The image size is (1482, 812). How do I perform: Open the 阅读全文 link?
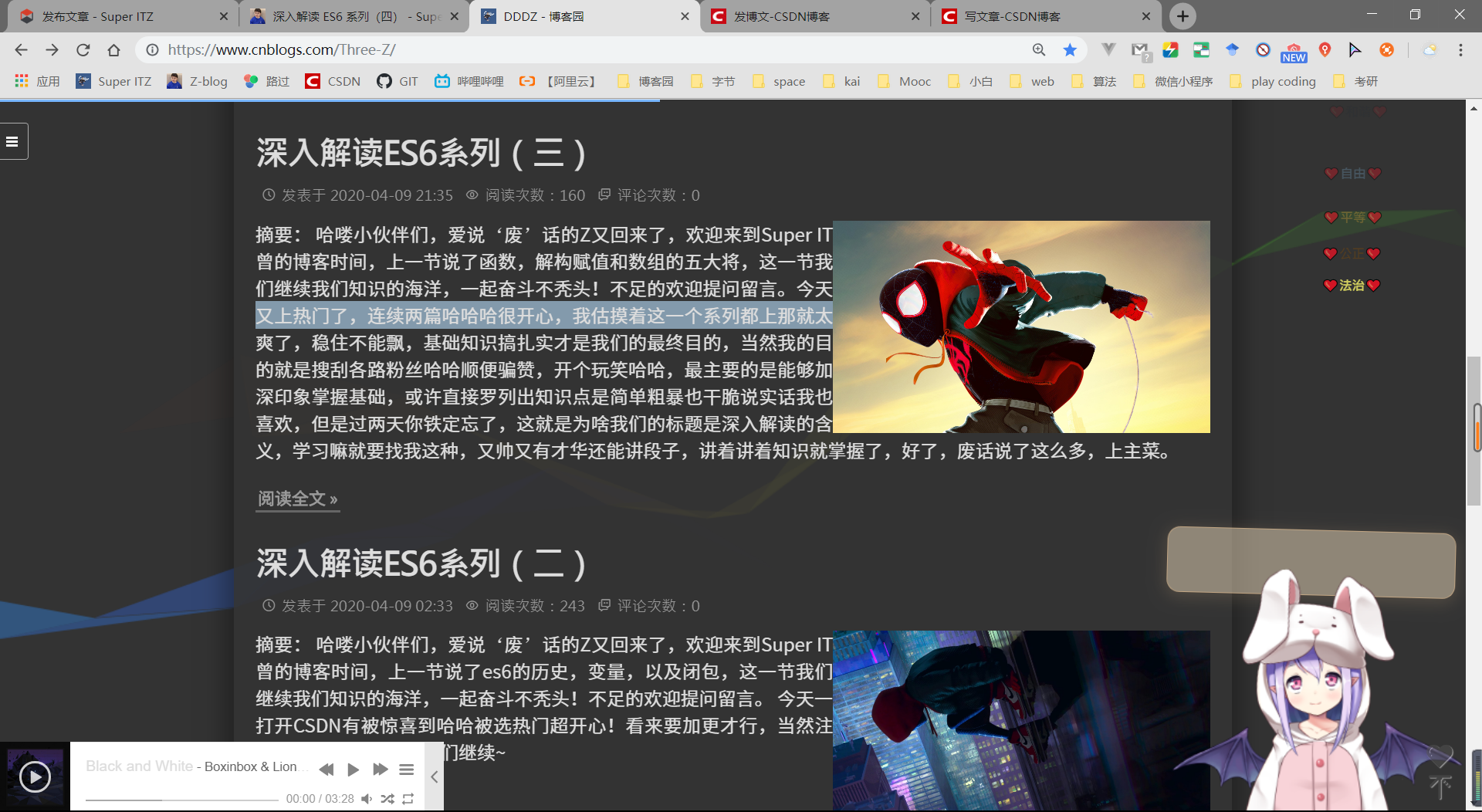296,499
